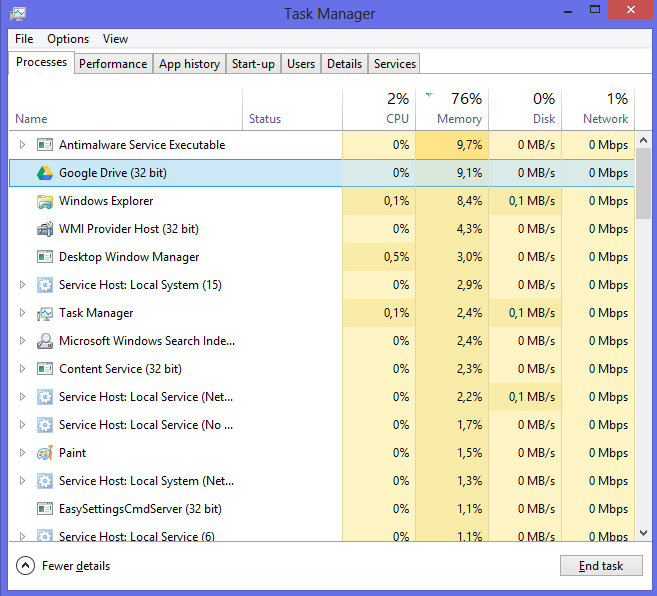The height and width of the screenshot is (596, 657).
Task: Click the Paint process icon
Action: (45, 453)
